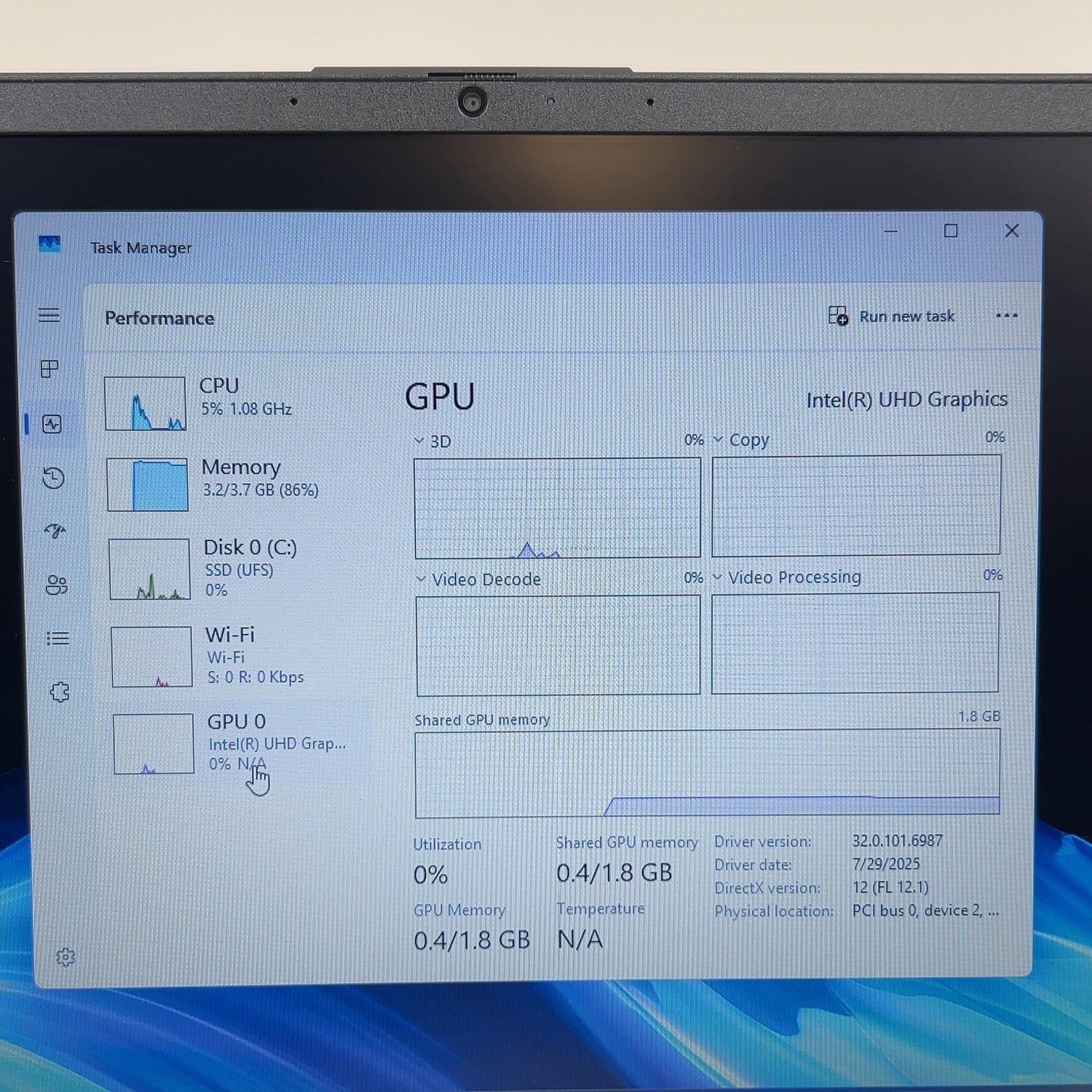Image resolution: width=1092 pixels, height=1092 pixels.
Task: Open the Video Decode engine dropdown
Action: coord(421,579)
